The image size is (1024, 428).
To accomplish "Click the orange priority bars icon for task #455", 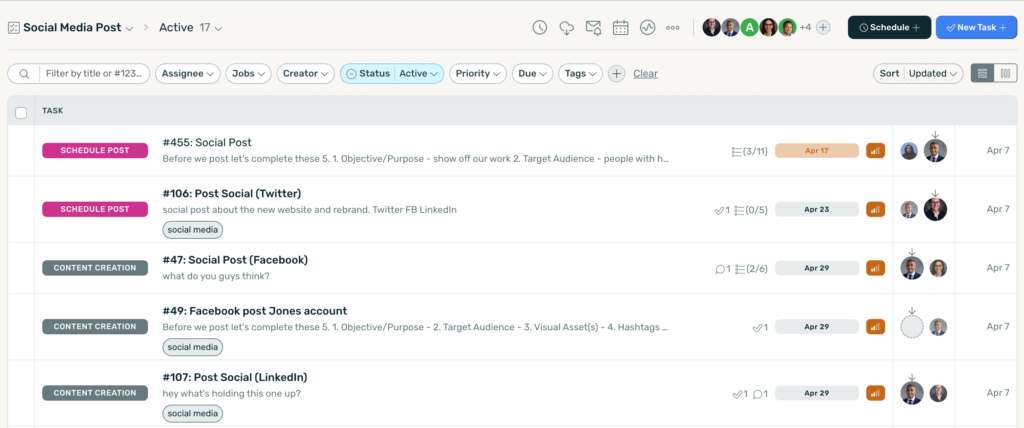I will coord(875,151).
